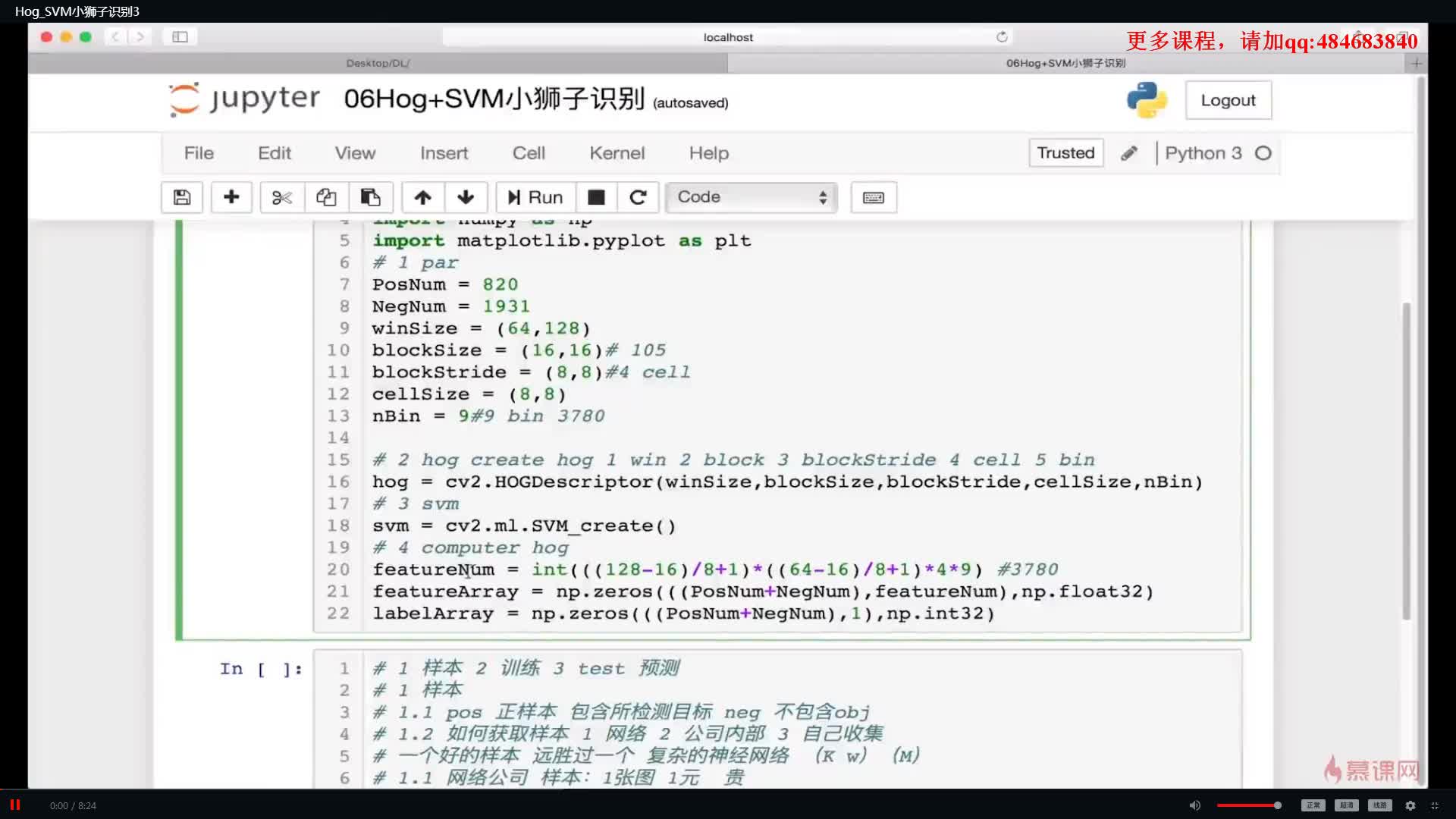This screenshot has height=819, width=1456.
Task: Click the copy cell icon
Action: tap(326, 197)
